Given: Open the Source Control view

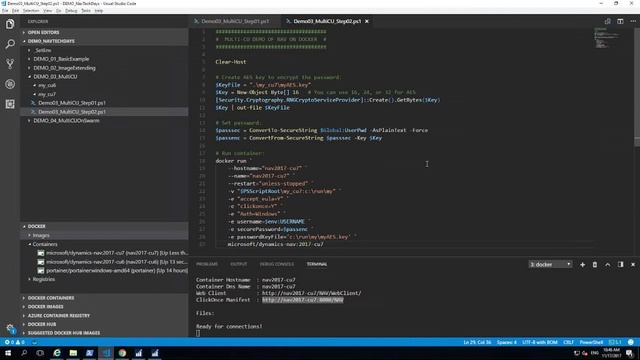Looking at the screenshot, I should [x=10, y=64].
